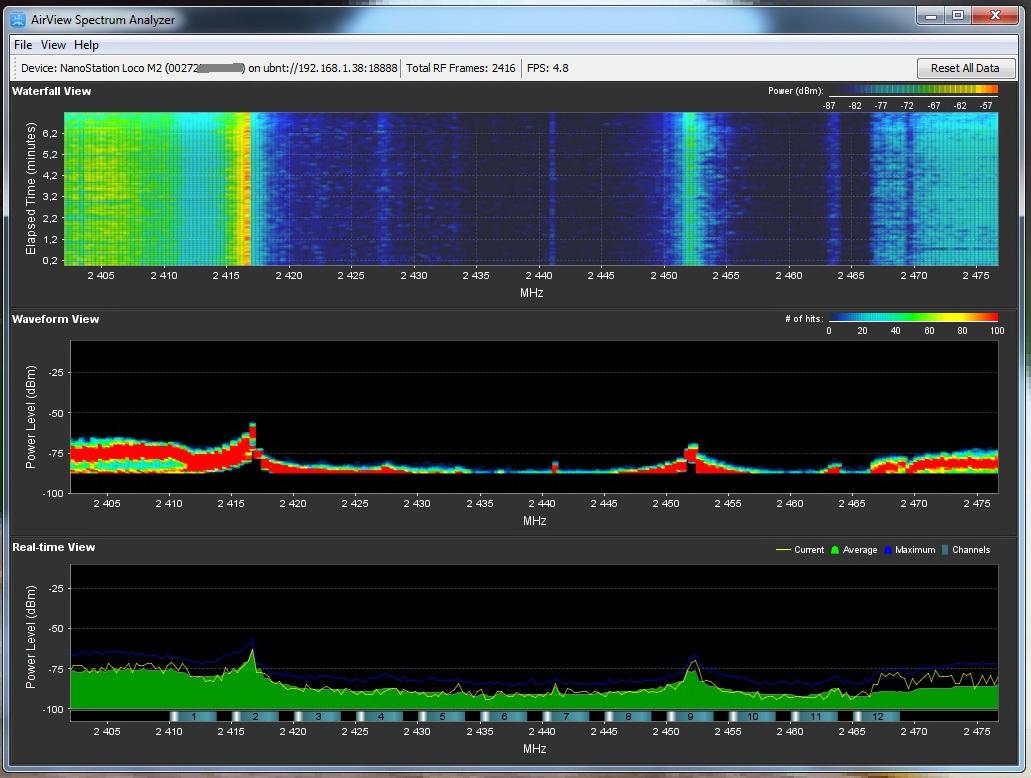Click the blue Maximum legend icon
This screenshot has width=1031, height=778.
890,550
